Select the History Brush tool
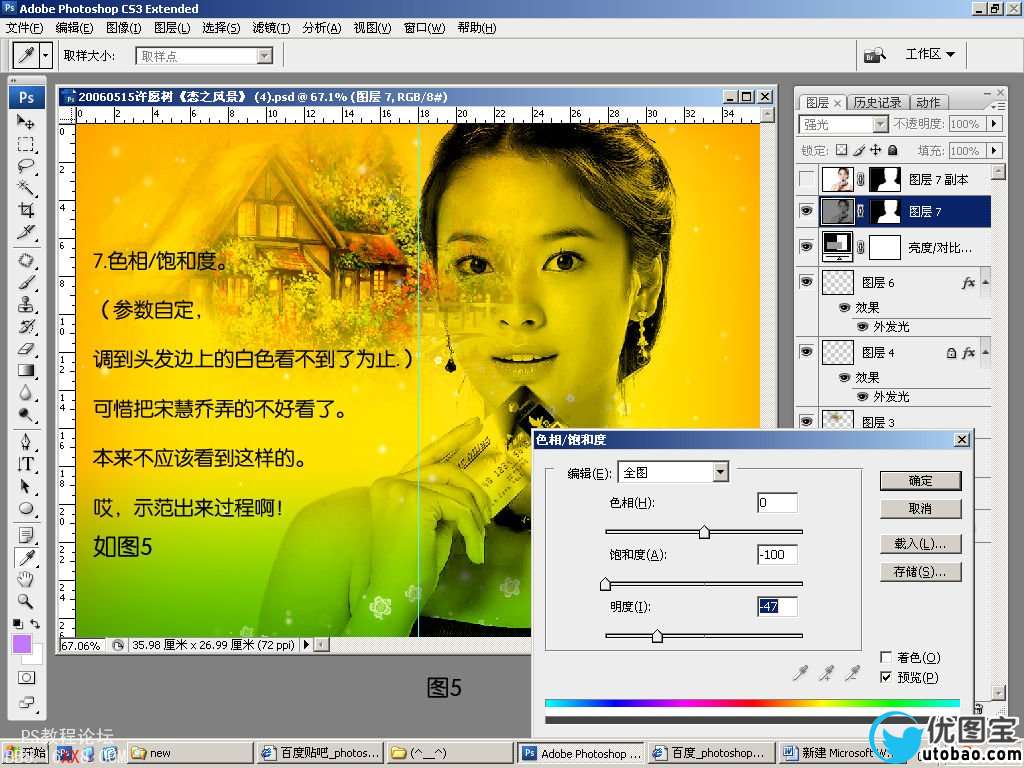Image resolution: width=1024 pixels, height=768 pixels. [25, 327]
